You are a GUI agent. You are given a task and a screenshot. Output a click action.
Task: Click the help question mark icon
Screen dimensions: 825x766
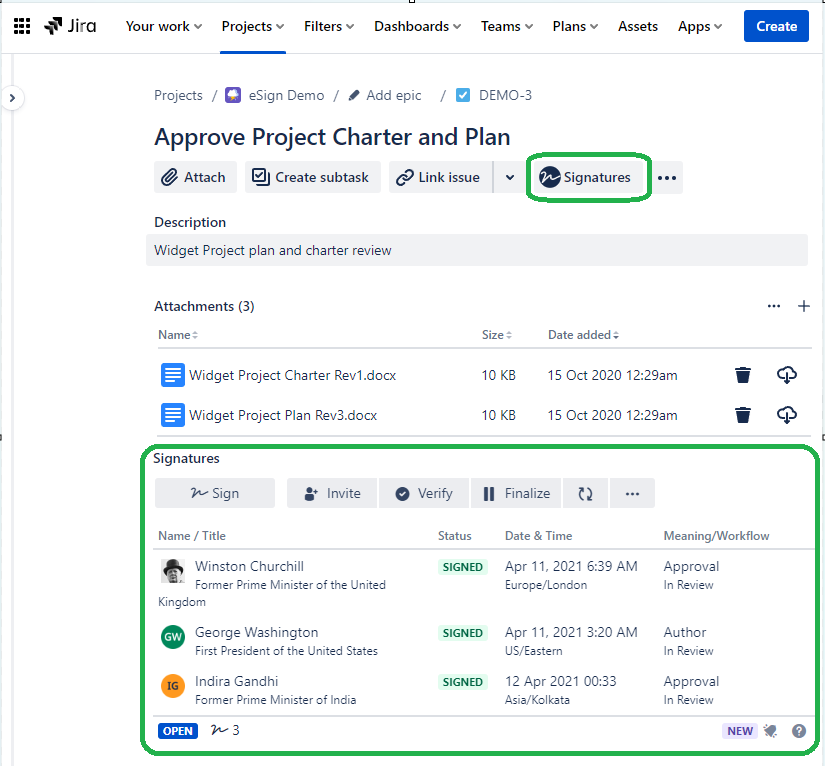(799, 731)
